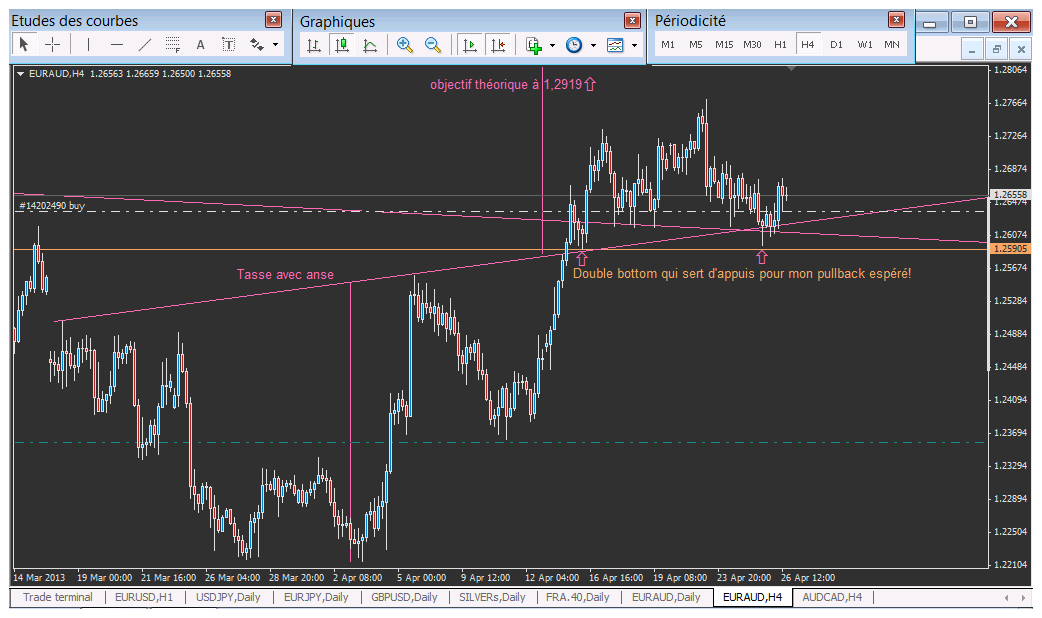Select 'objectif théorique à 1,2919' label

pos(506,84)
